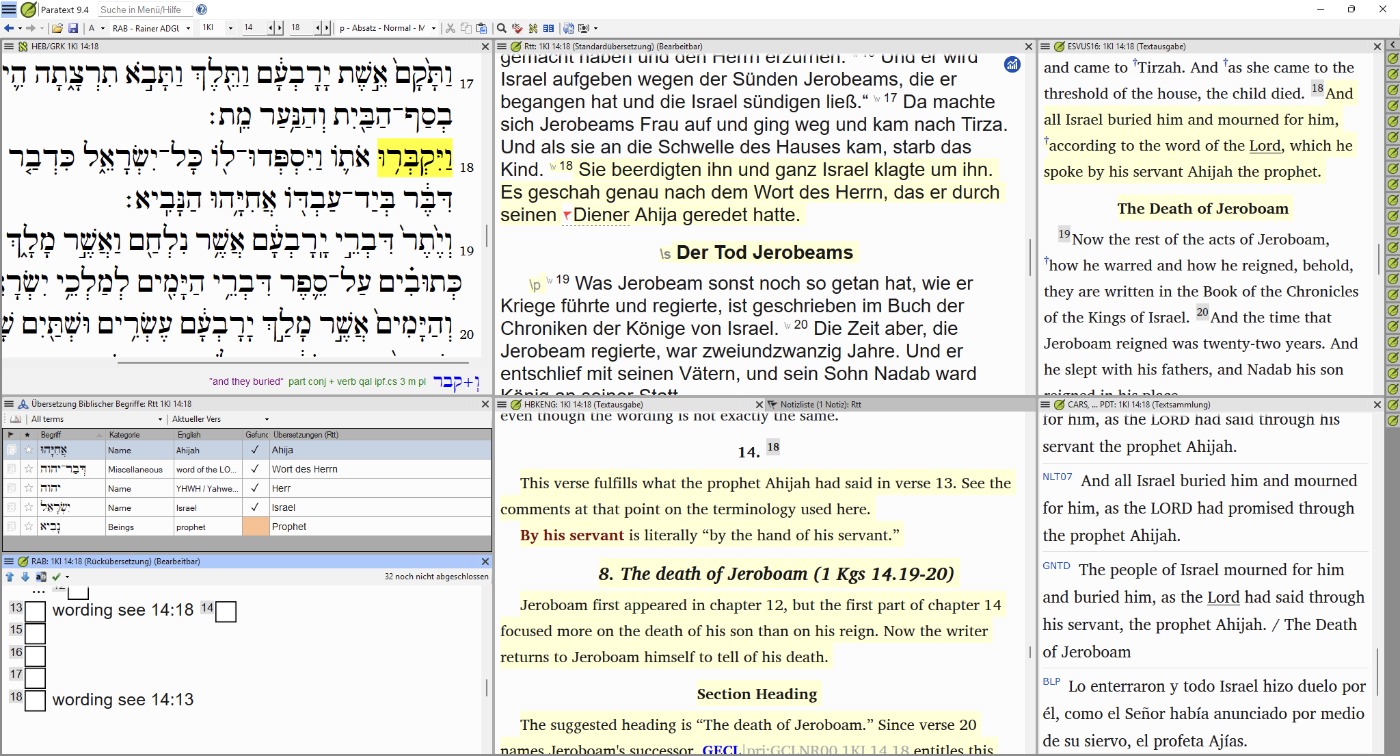Open the 'A' font size dropdown arrow

click(103, 28)
